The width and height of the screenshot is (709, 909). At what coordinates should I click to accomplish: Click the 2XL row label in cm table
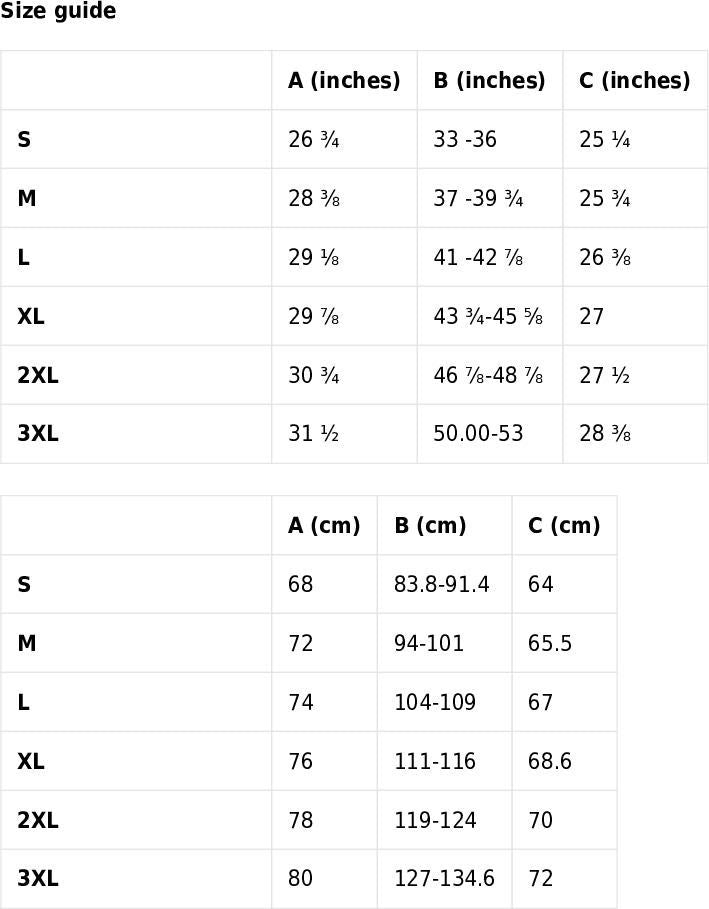coord(38,820)
